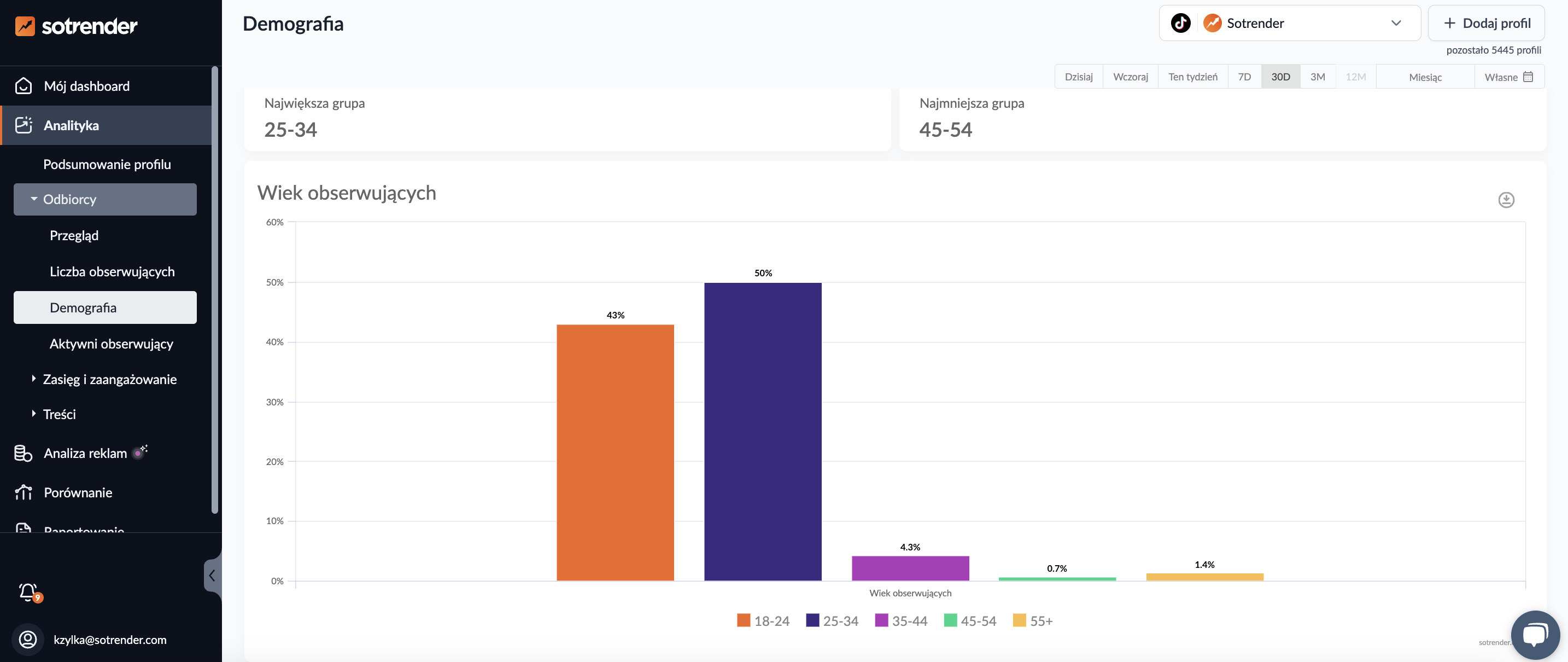
Task: Click the user account avatar icon
Action: click(x=28, y=639)
